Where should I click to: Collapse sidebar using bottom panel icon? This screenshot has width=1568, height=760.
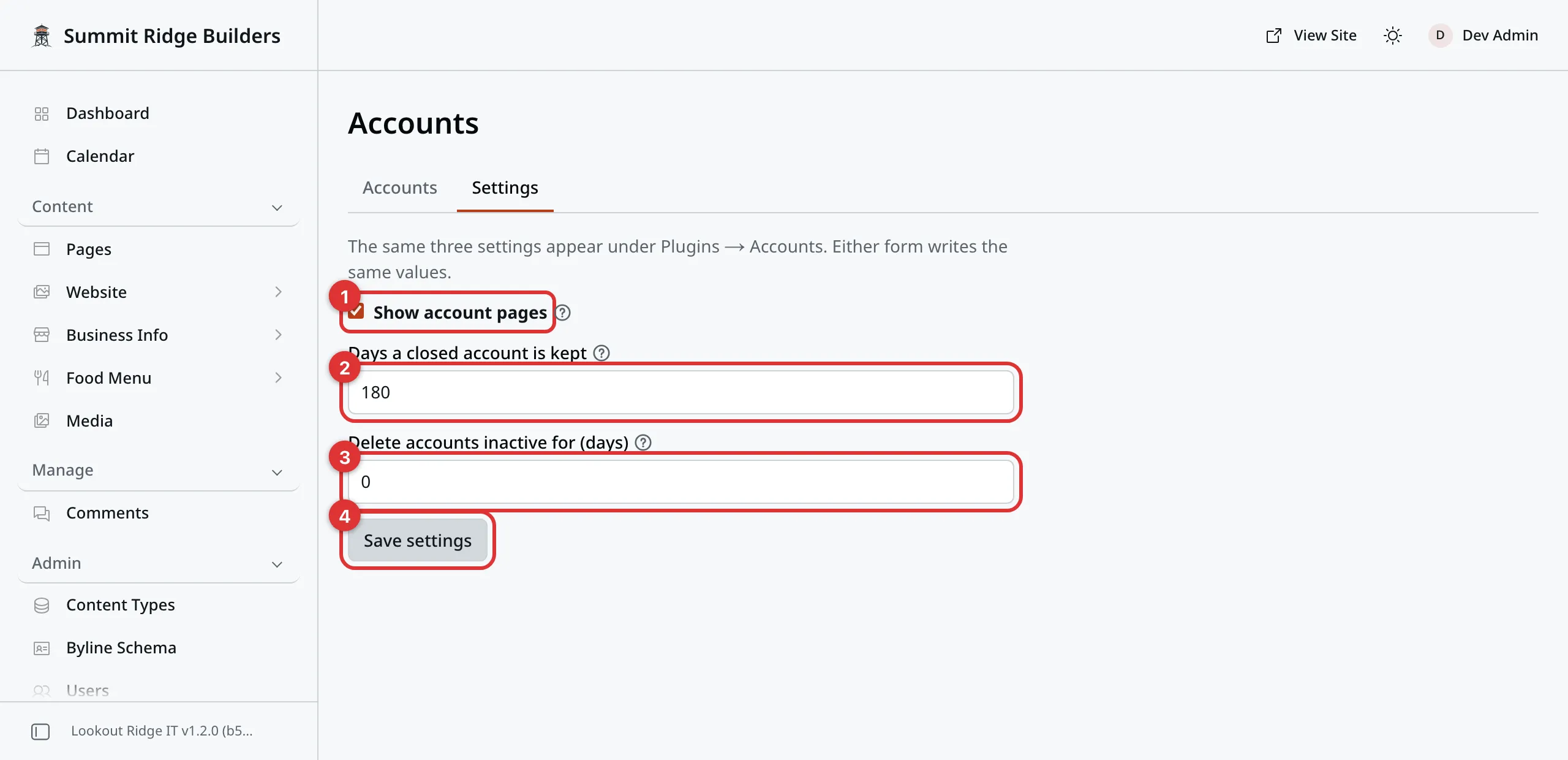tap(40, 731)
